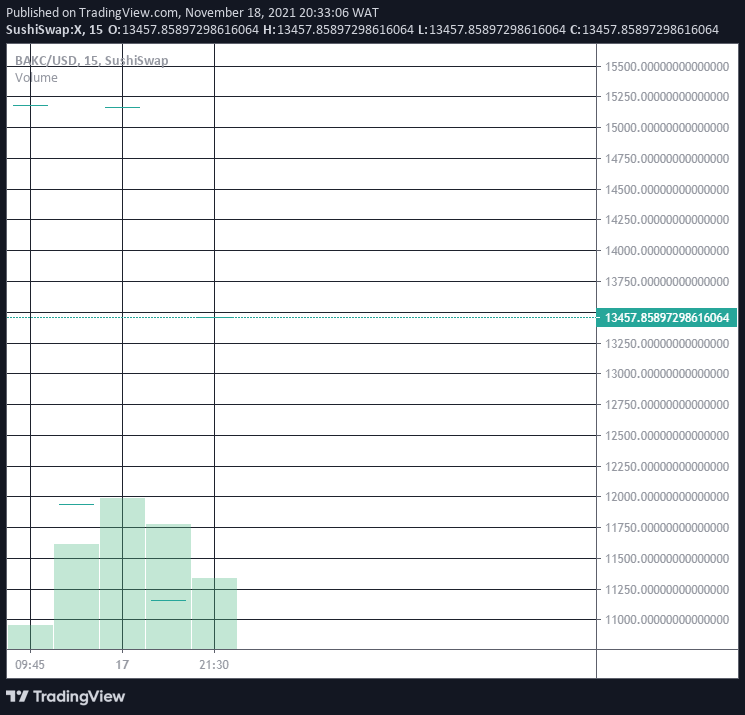This screenshot has height=715, width=745.
Task: Click the 11000.00000000000000 price axis label
Action: click(667, 620)
